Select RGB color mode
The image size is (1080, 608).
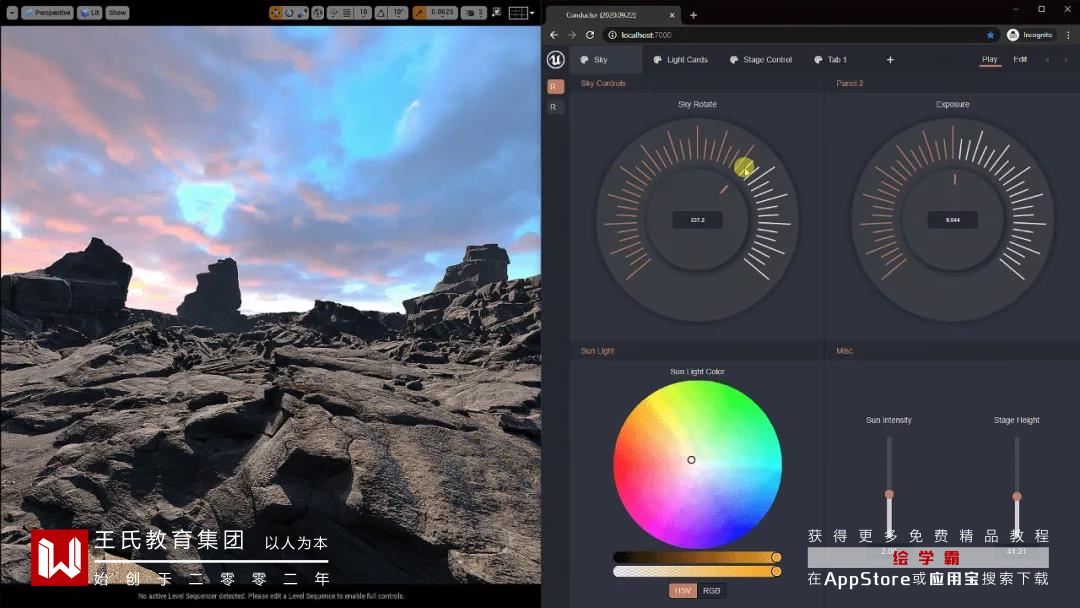(712, 591)
